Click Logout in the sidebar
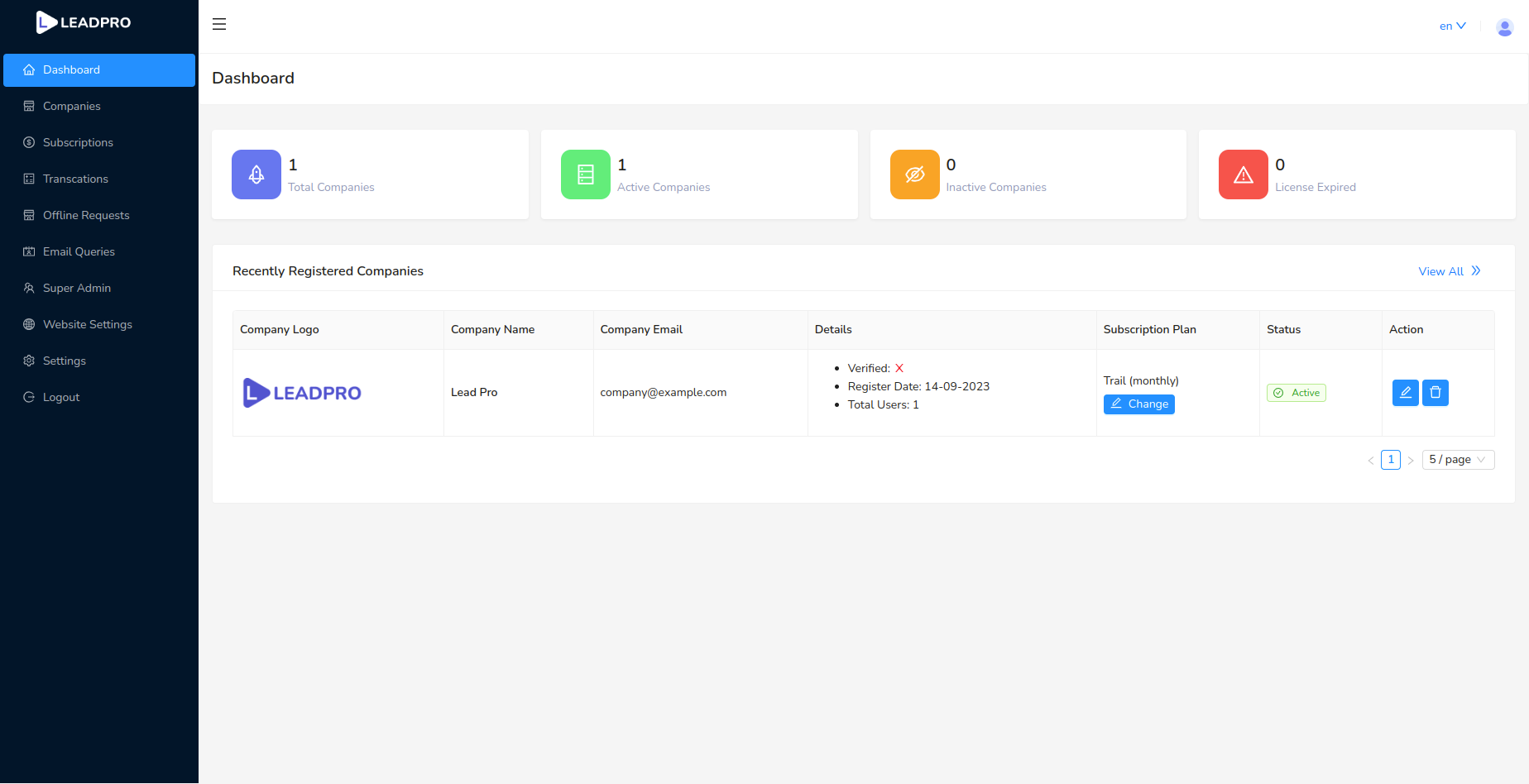This screenshot has width=1529, height=784. tap(60, 397)
